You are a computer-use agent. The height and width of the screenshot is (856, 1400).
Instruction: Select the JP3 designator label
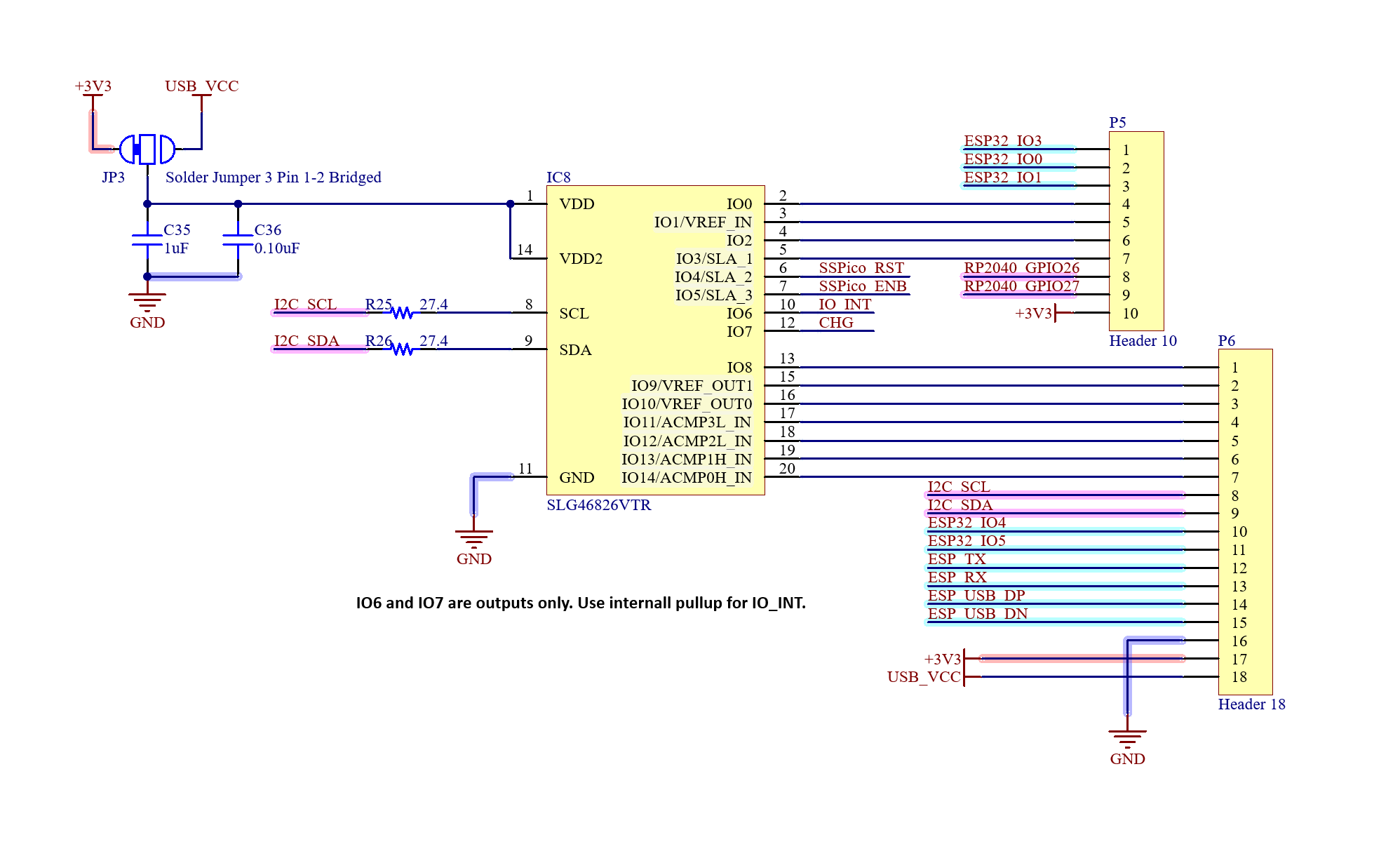pos(113,177)
